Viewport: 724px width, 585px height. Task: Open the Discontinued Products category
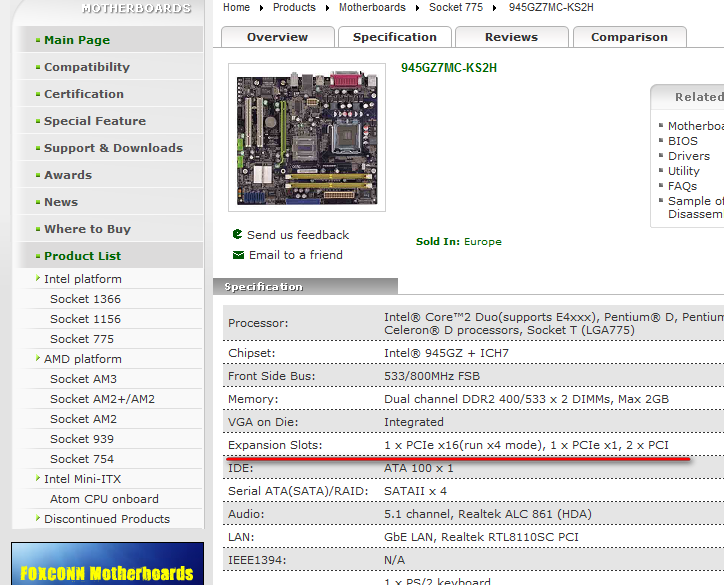point(107,519)
